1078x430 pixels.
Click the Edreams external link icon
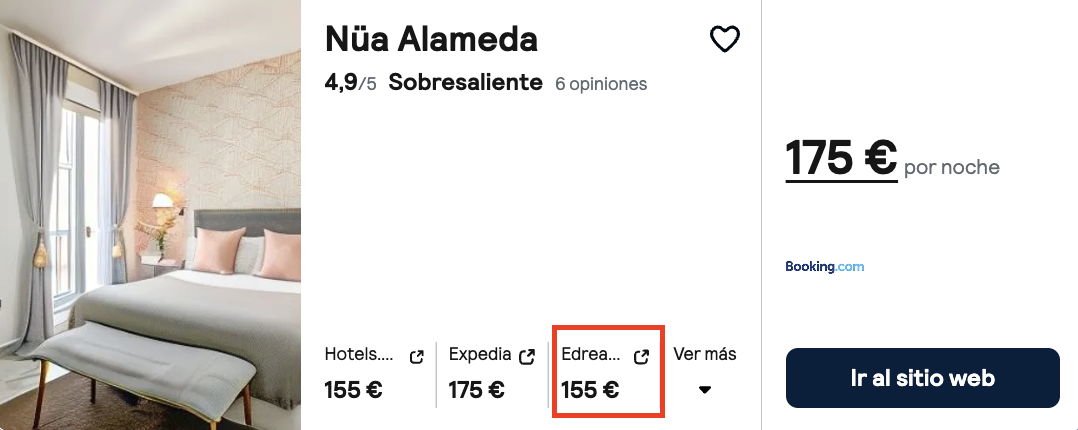click(642, 356)
